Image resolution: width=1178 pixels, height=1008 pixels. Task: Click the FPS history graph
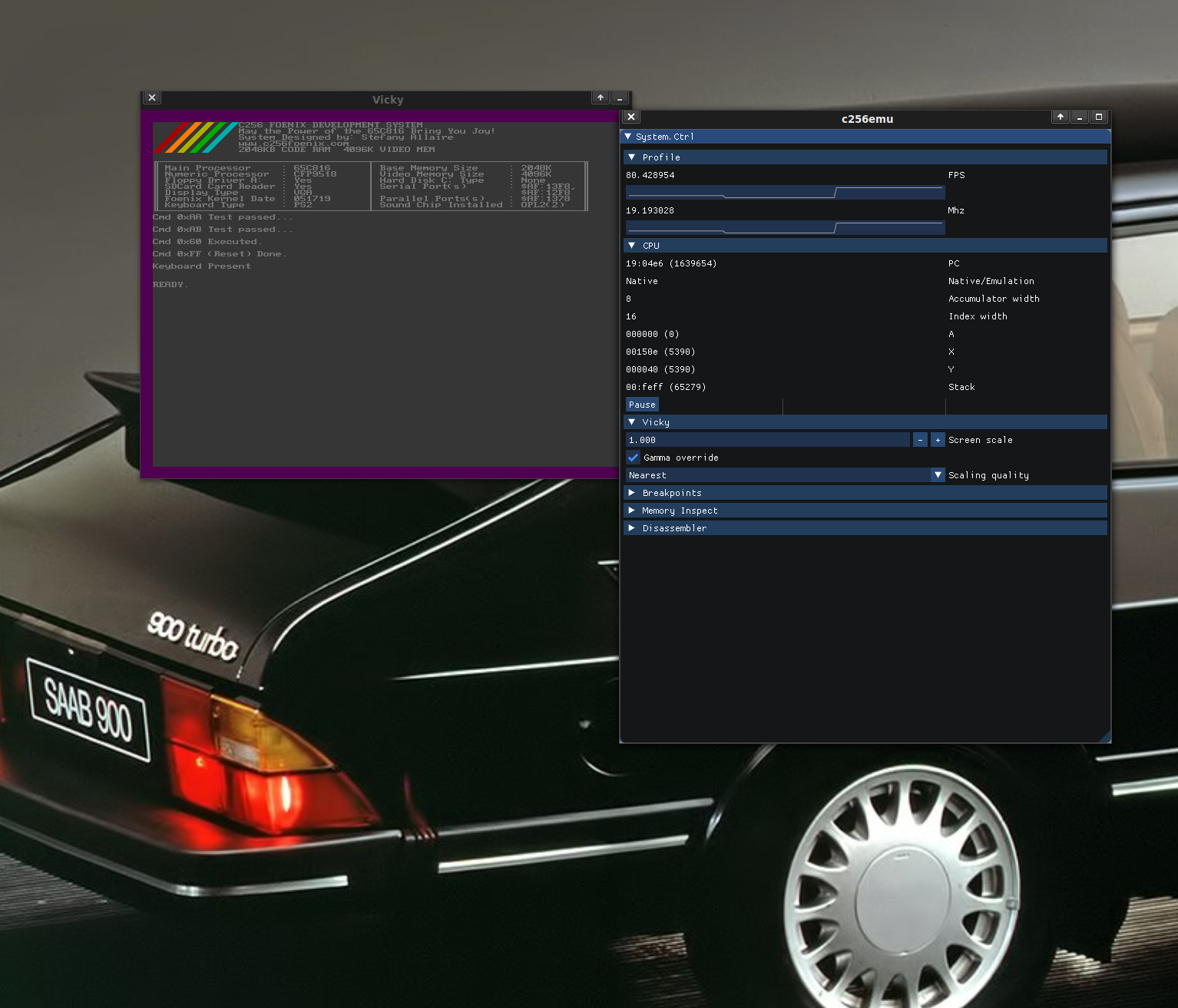pyautogui.click(x=785, y=192)
